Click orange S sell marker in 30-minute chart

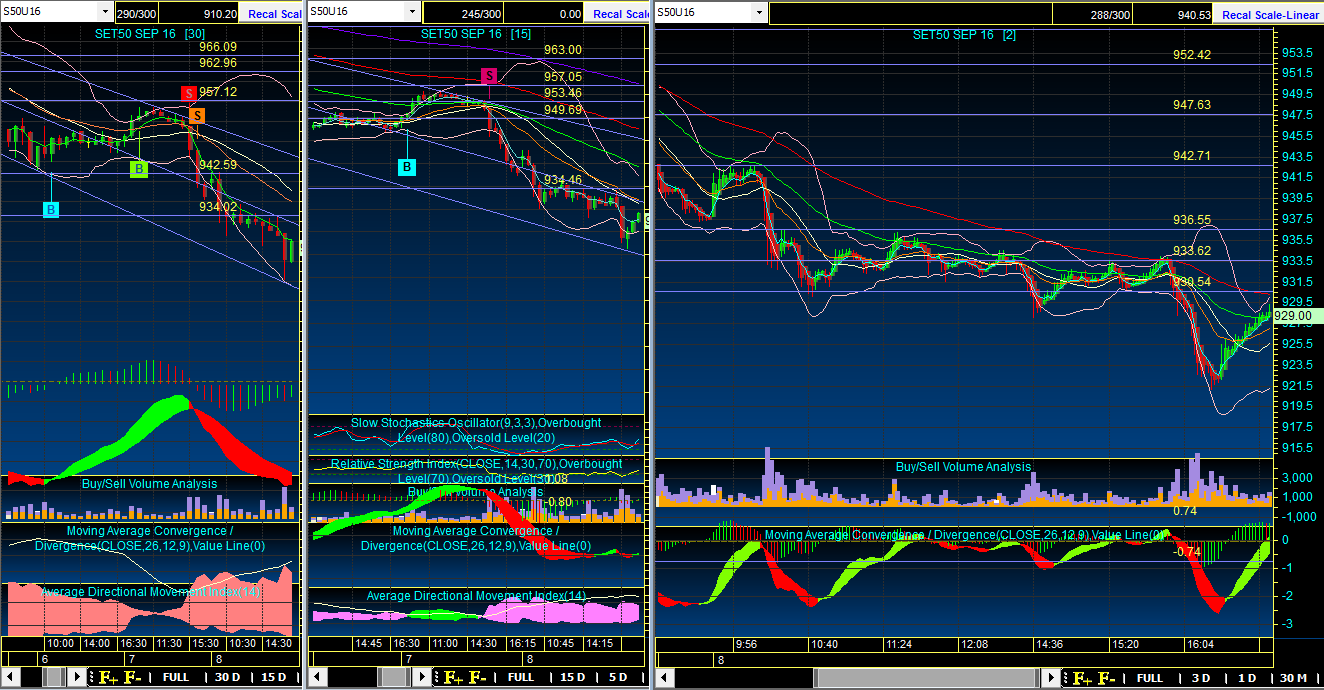tap(197, 116)
